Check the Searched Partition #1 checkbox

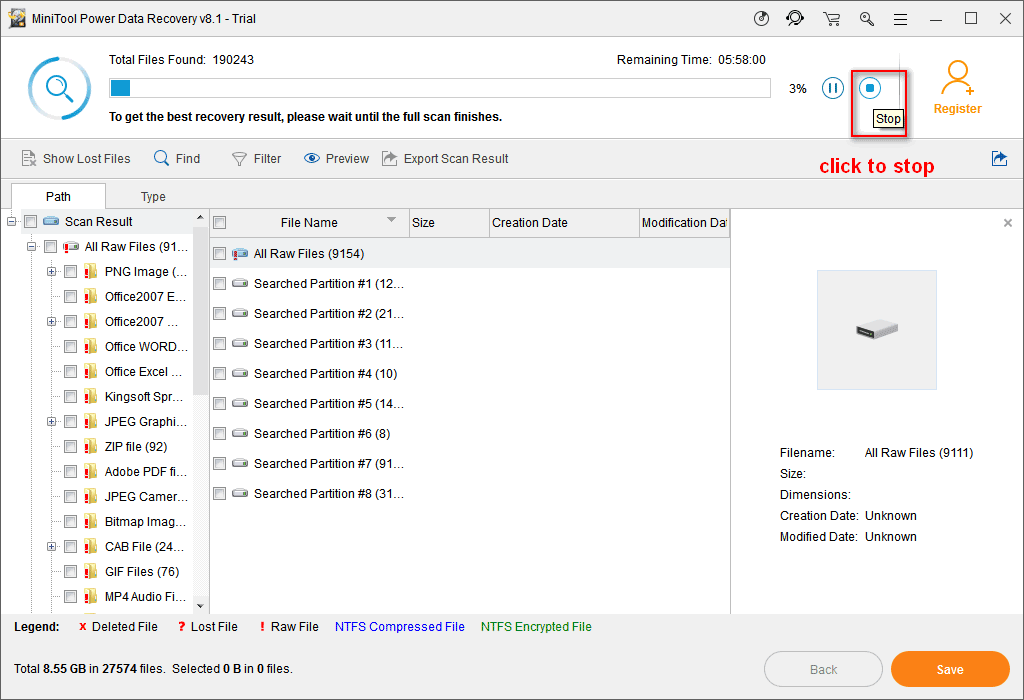coord(220,284)
